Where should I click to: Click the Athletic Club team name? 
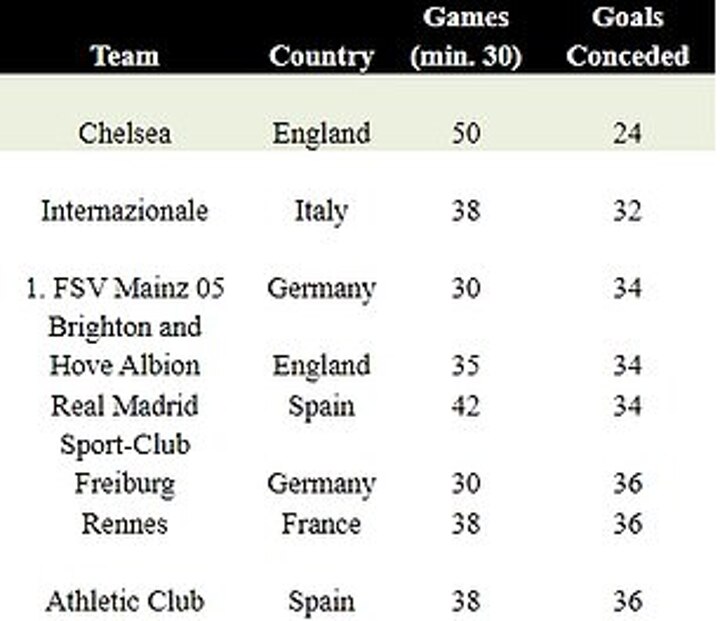[125, 602]
